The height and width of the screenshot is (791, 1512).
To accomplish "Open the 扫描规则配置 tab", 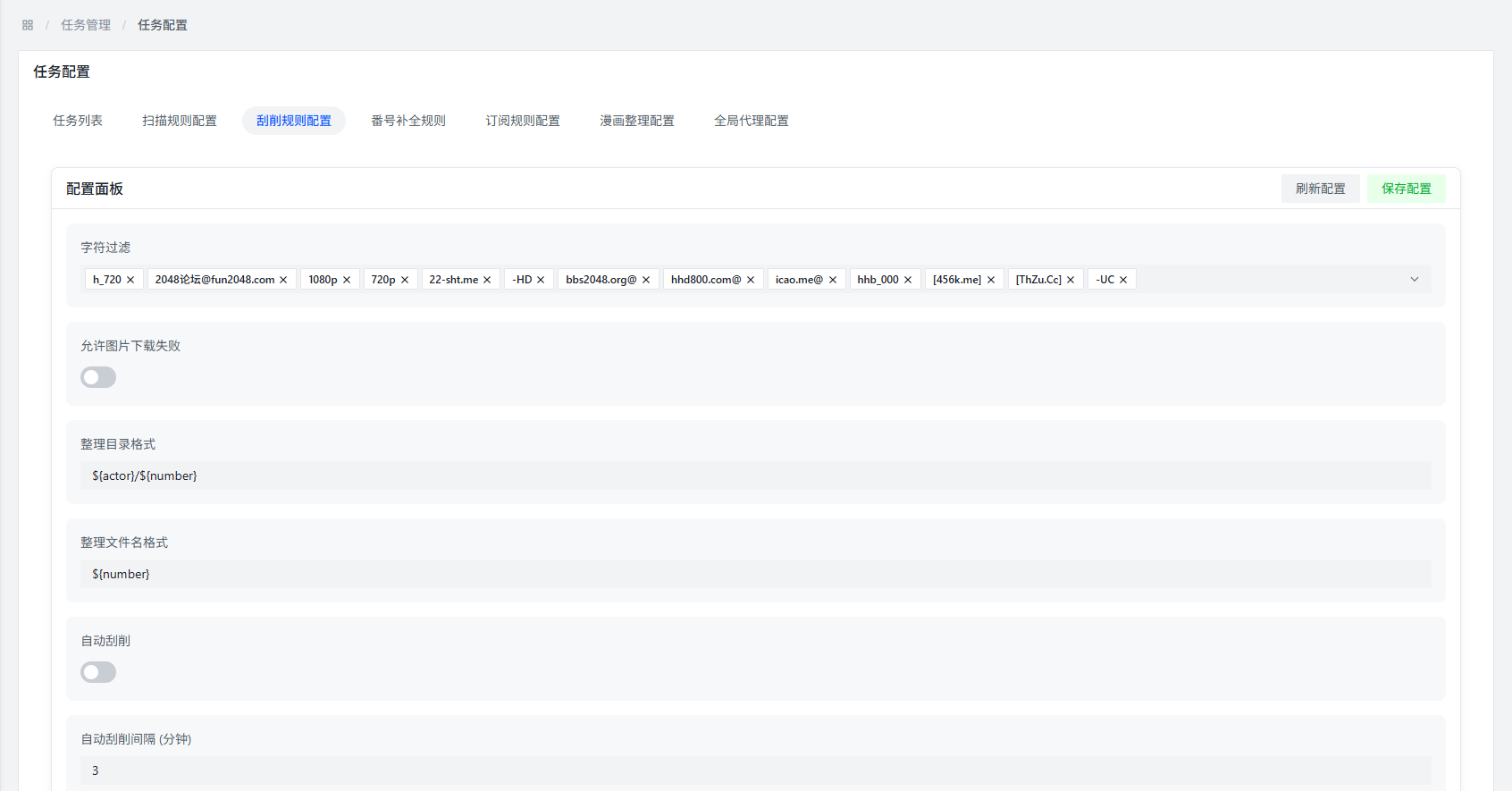I will click(x=180, y=121).
